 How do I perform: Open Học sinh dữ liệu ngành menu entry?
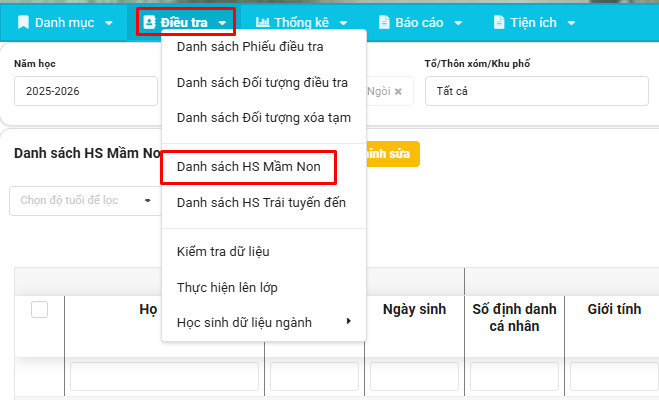[x=264, y=323]
